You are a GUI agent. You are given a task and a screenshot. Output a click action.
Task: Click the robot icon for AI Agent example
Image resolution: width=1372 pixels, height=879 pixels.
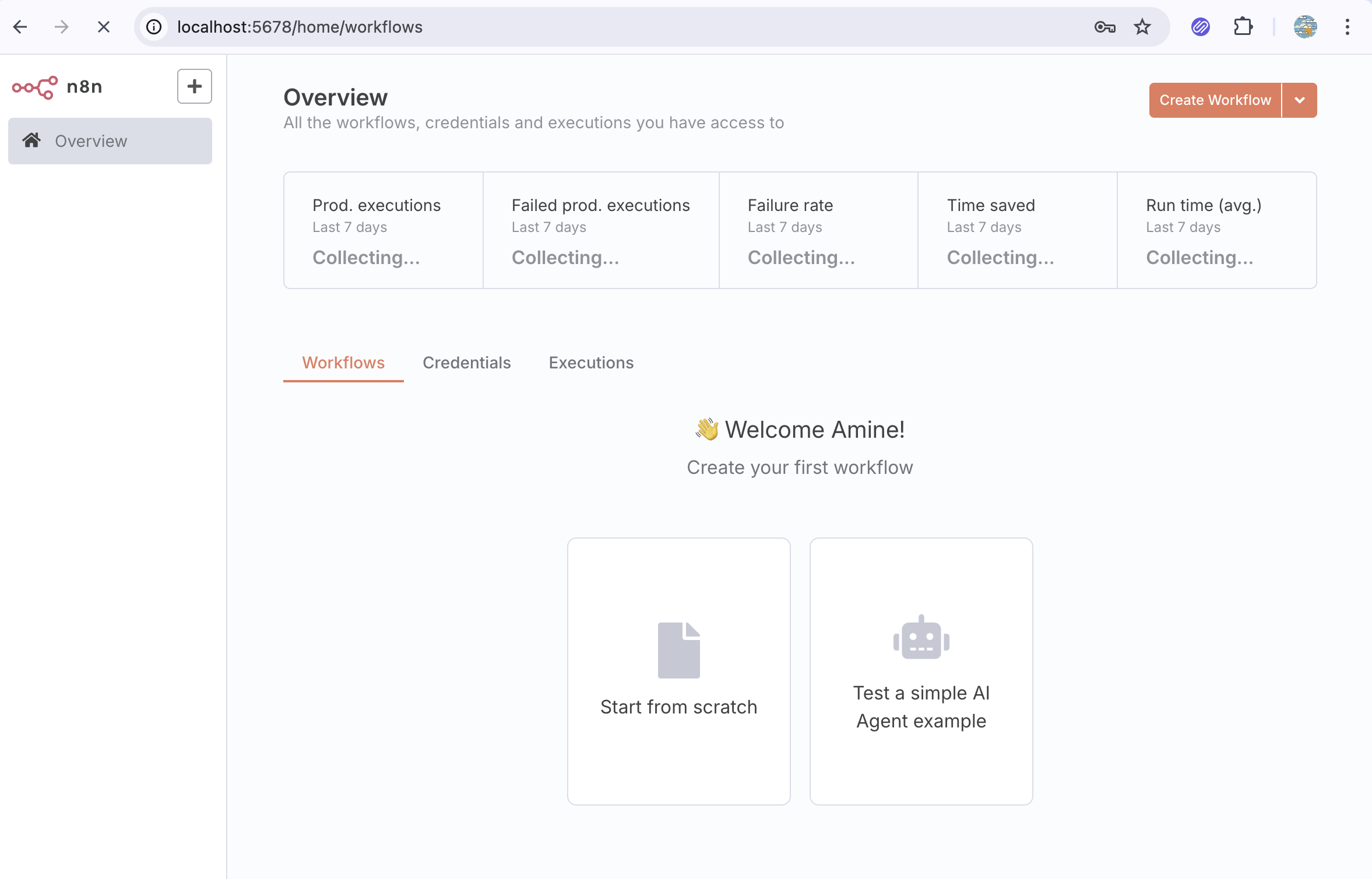coord(921,637)
